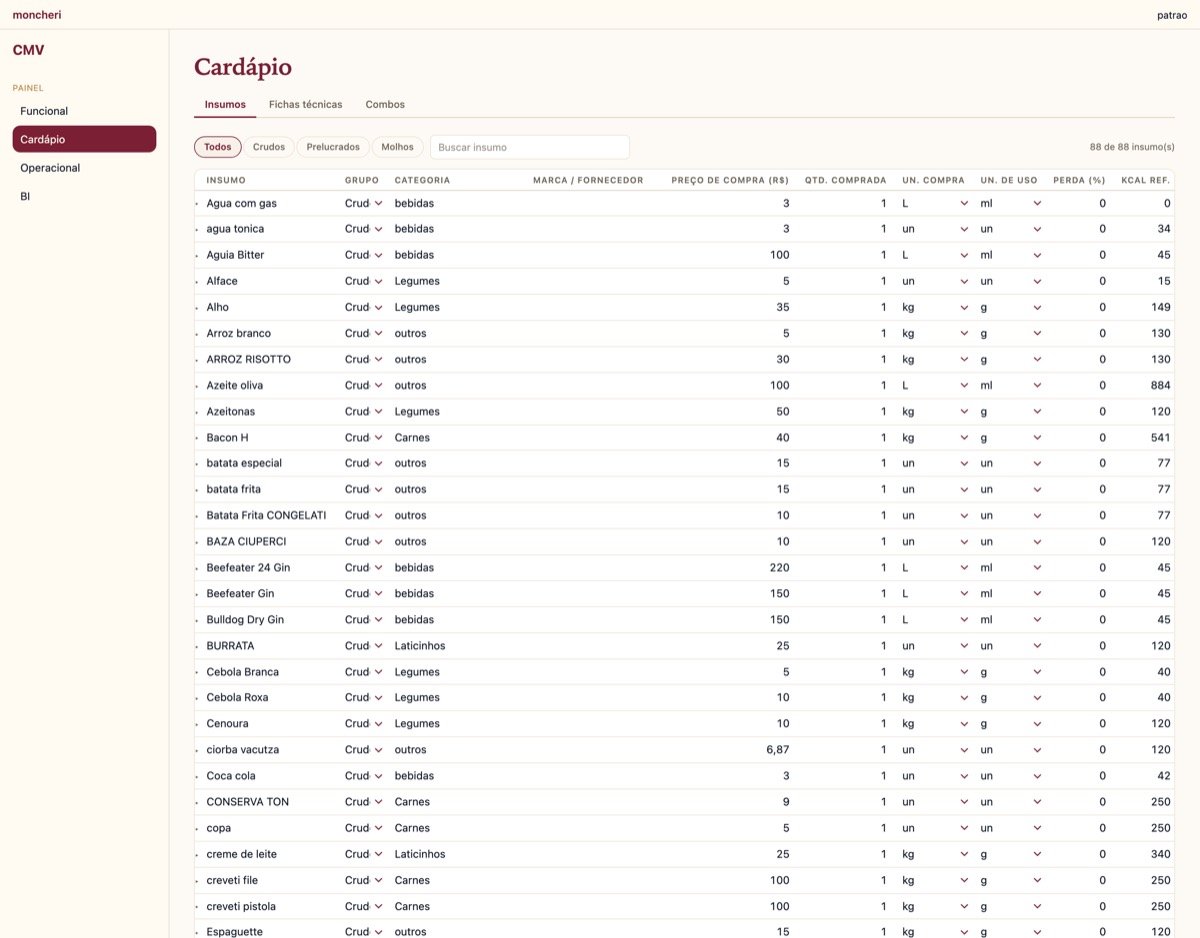Show only Prelucrados items
Viewport: 1200px width, 938px height.
point(333,147)
